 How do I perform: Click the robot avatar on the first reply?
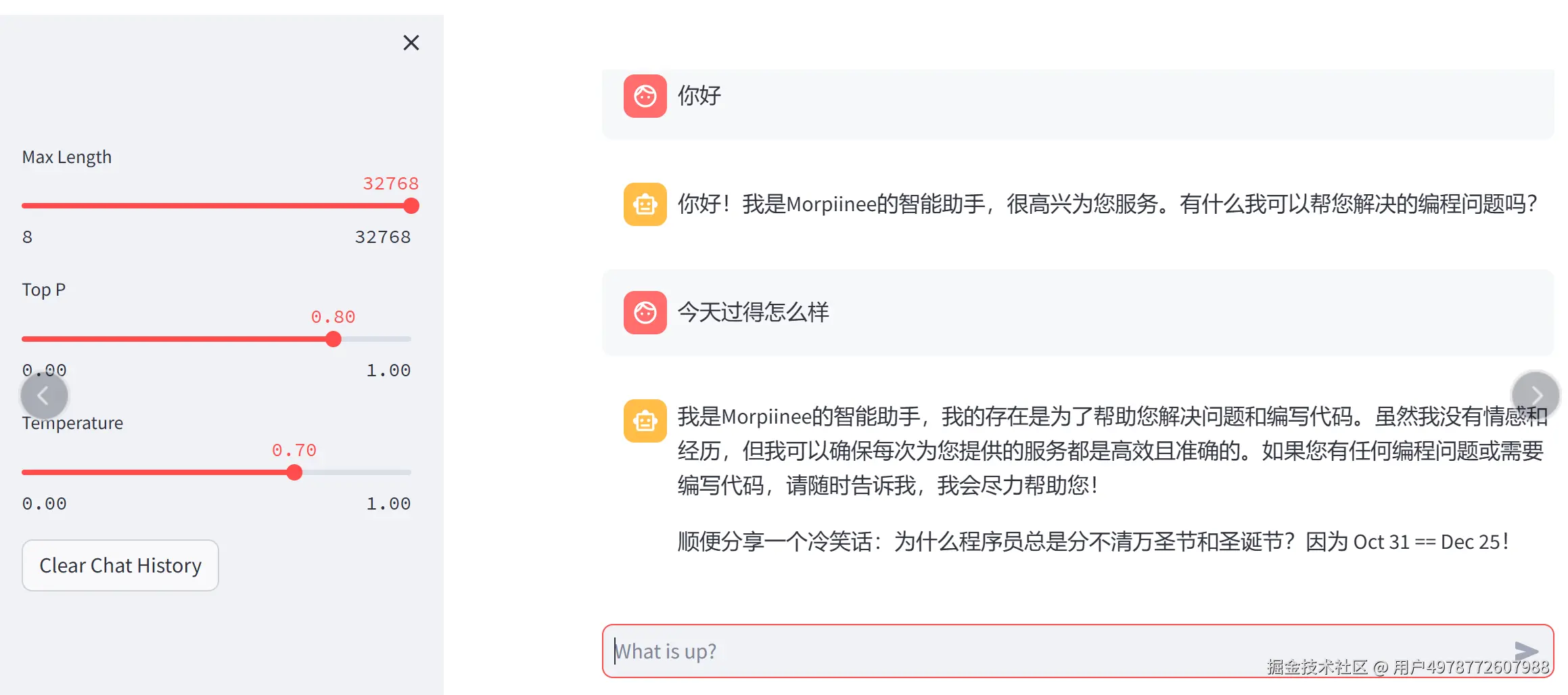pos(645,204)
